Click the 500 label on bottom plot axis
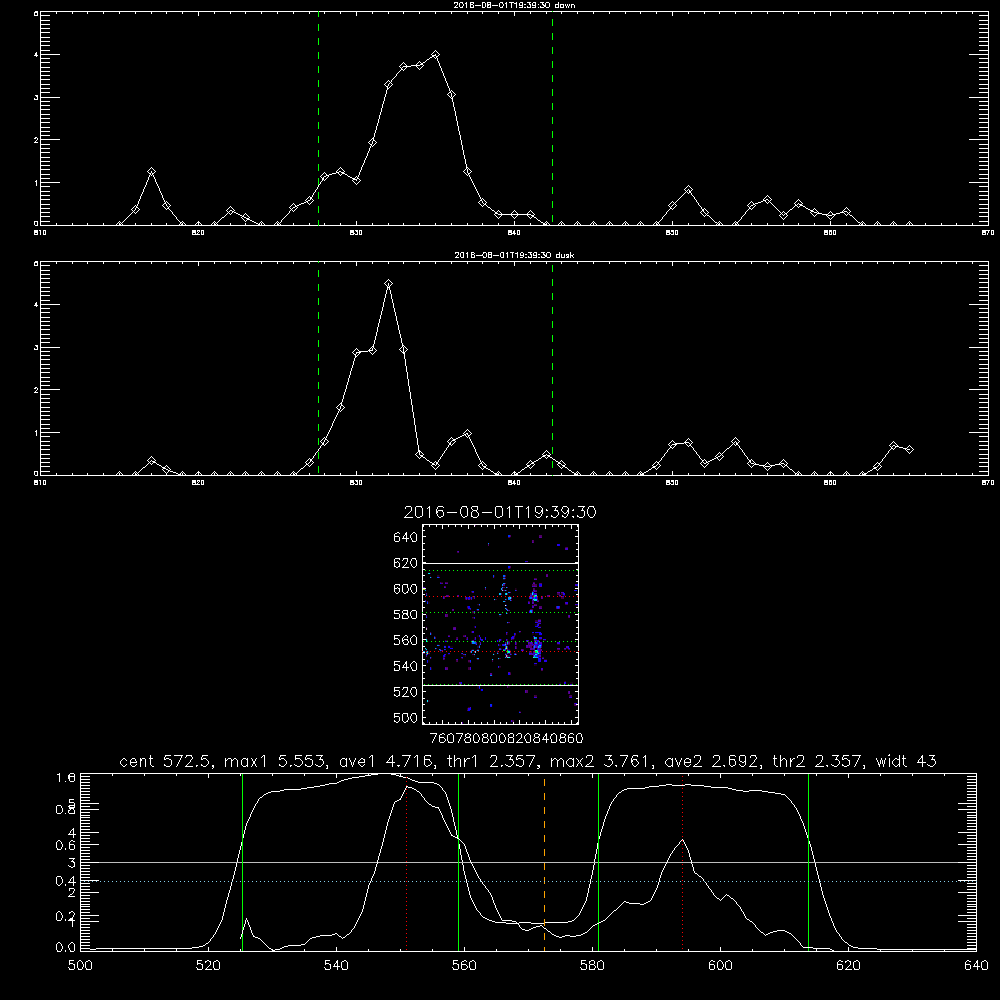 [x=80, y=966]
